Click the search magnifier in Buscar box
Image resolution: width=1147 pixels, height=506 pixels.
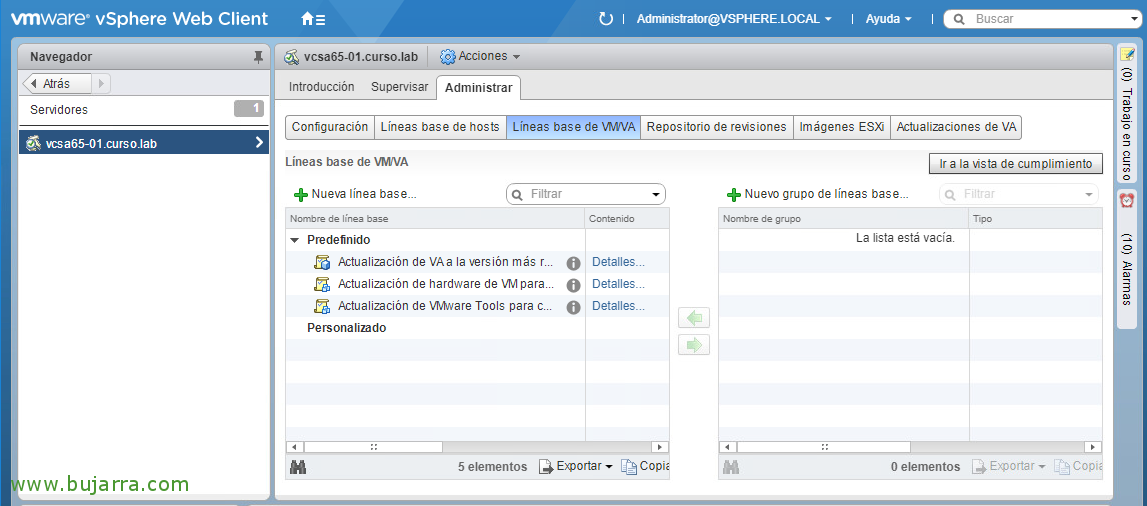click(959, 19)
